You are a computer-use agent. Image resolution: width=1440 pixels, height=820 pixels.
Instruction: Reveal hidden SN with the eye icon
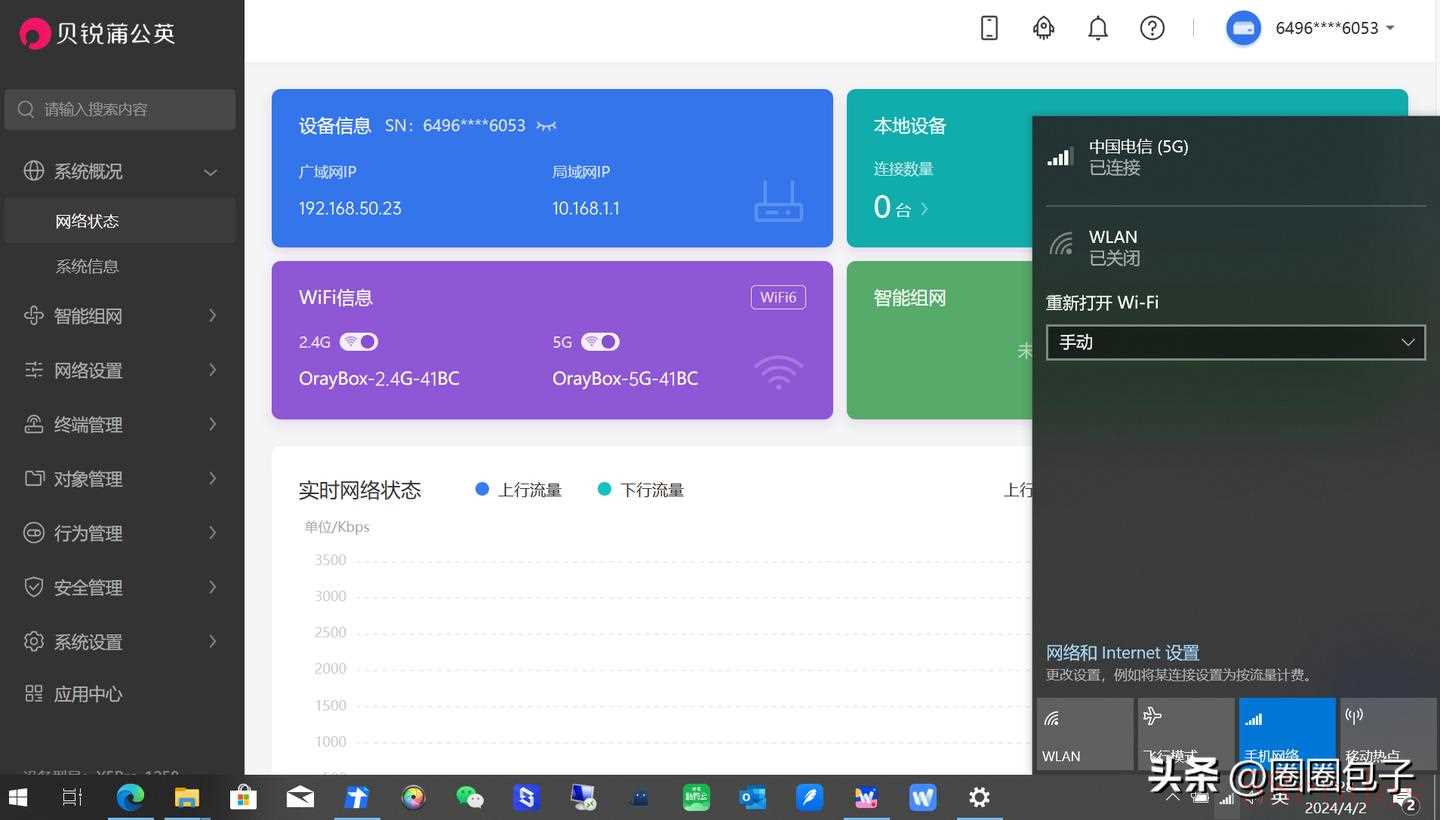[546, 126]
